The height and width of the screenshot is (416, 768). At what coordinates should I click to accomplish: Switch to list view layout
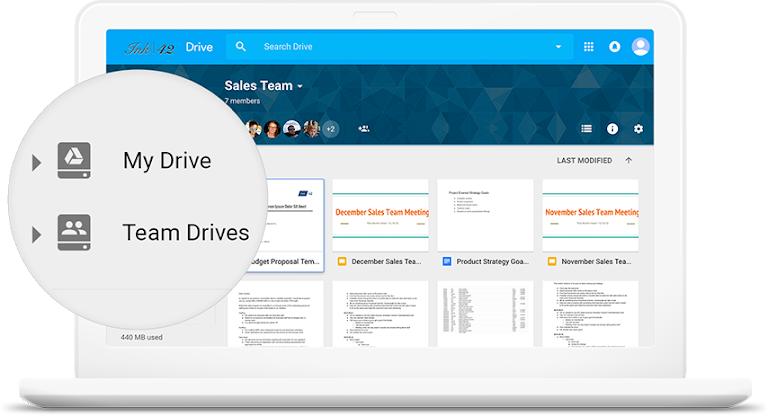pyautogui.click(x=587, y=129)
